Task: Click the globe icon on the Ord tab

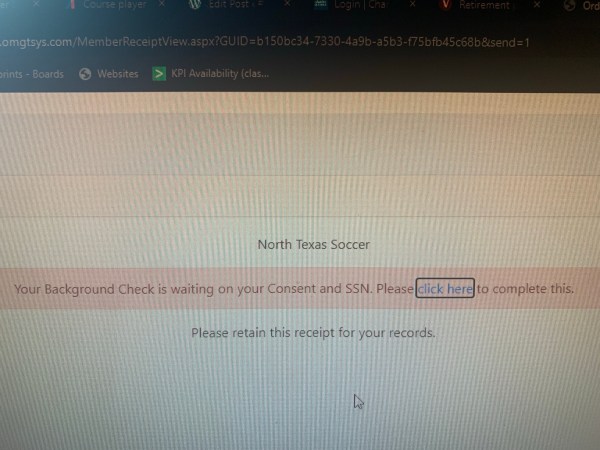Action: 570,5
